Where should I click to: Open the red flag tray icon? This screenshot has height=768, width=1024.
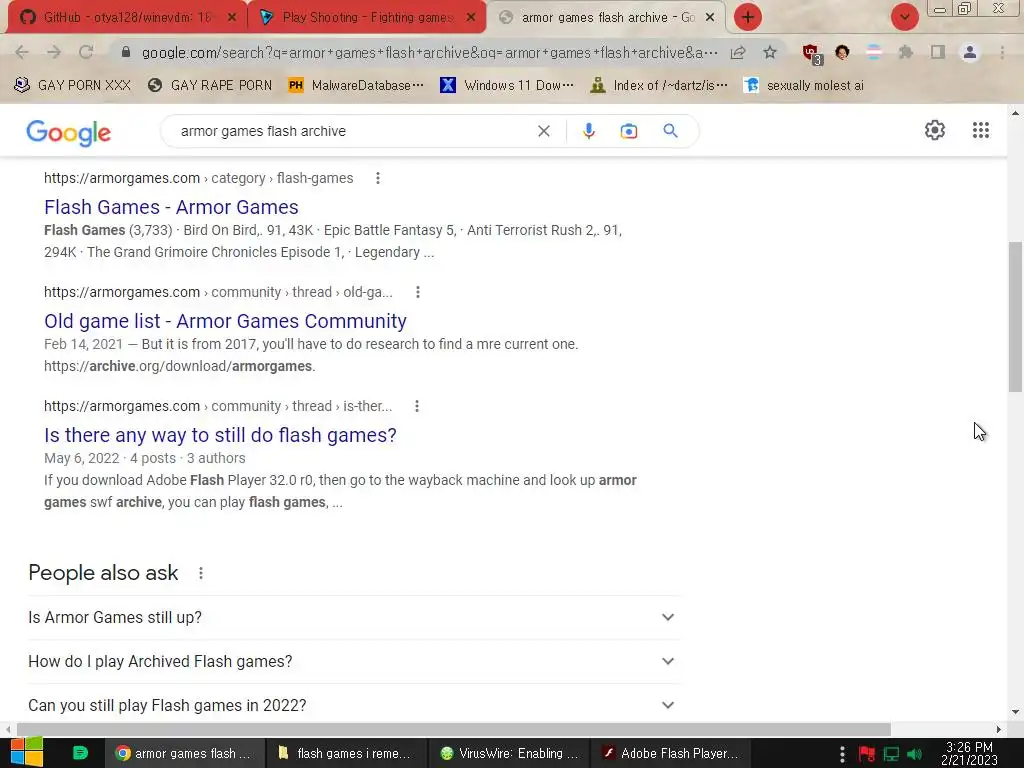coord(867,754)
